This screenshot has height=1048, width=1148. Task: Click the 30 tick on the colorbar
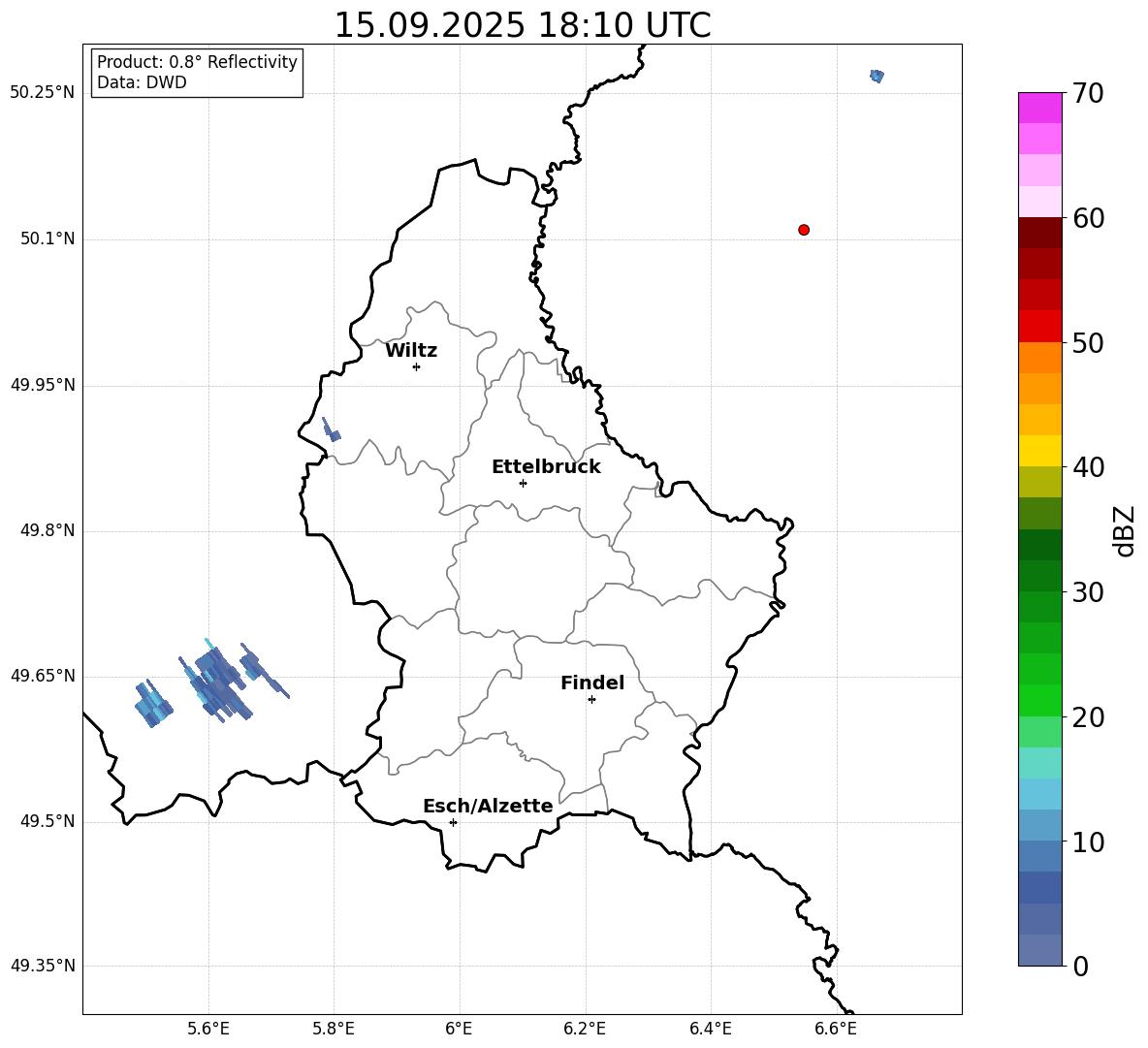(x=1088, y=592)
